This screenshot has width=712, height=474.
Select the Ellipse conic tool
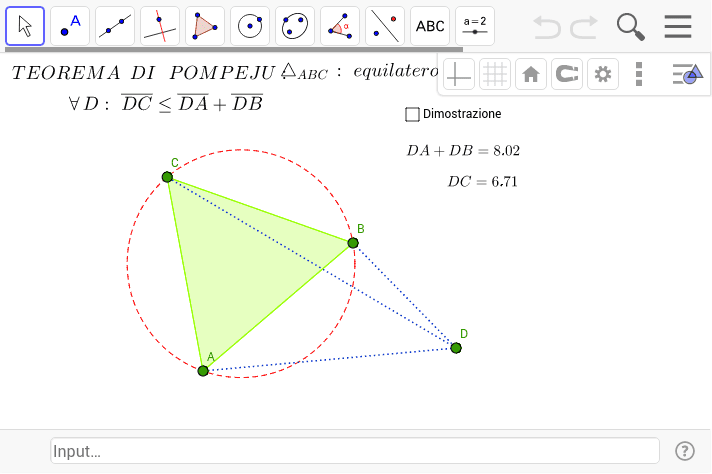click(x=295, y=26)
